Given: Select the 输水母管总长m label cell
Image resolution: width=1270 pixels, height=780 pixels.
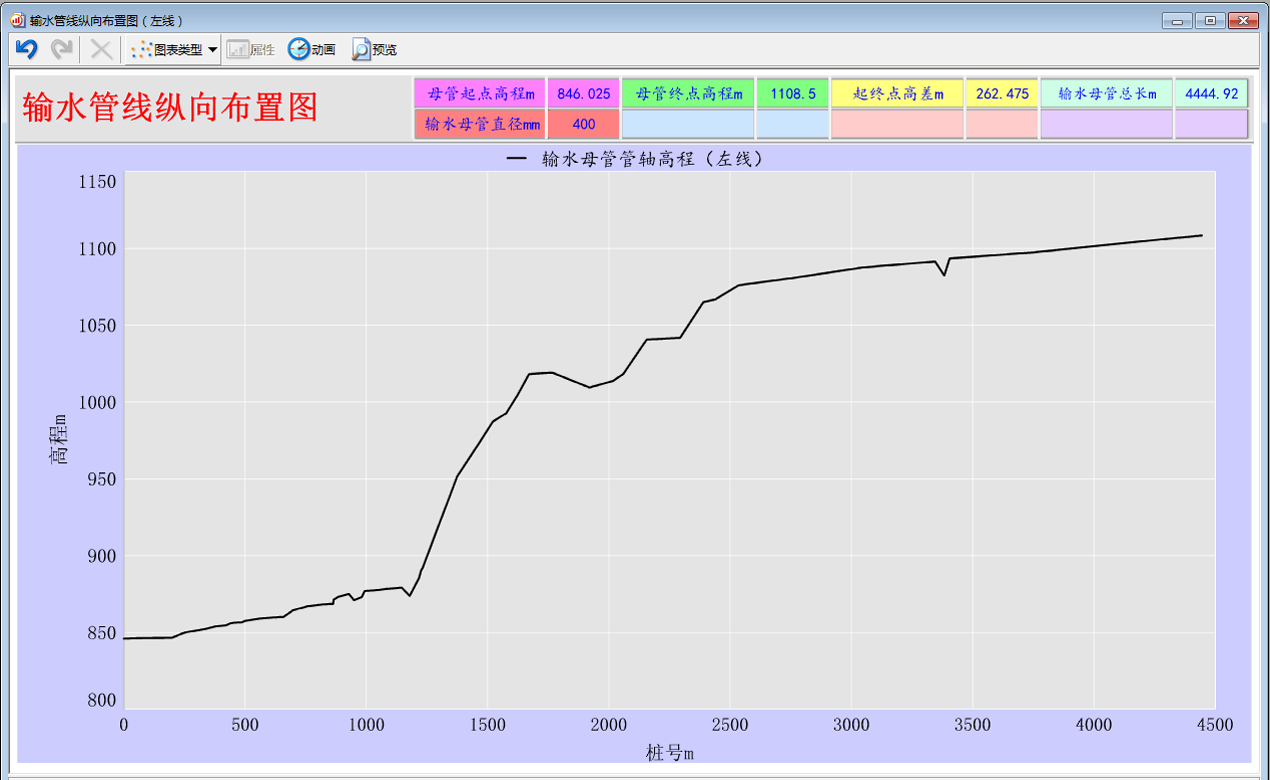Looking at the screenshot, I should click(x=1107, y=94).
